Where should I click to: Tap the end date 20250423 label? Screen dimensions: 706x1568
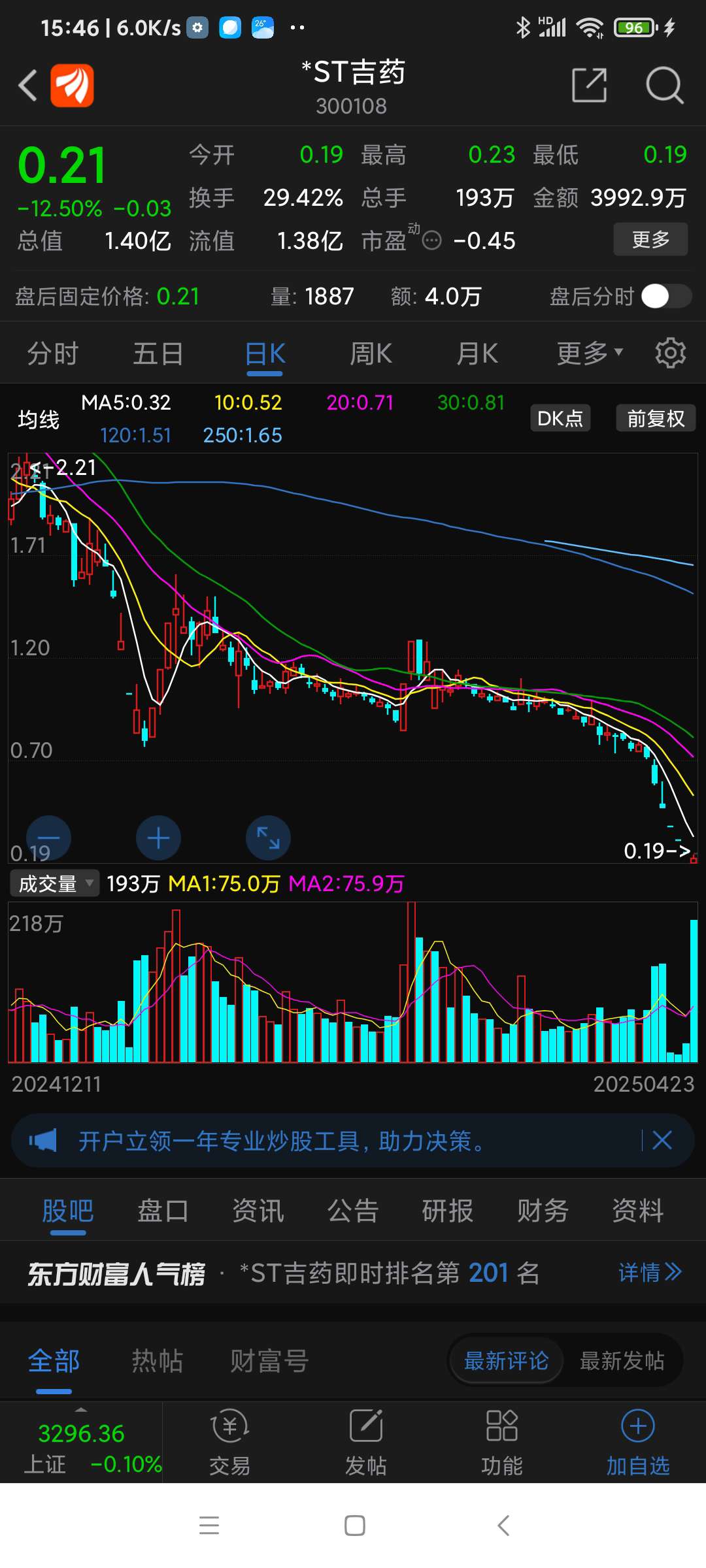(x=644, y=1085)
